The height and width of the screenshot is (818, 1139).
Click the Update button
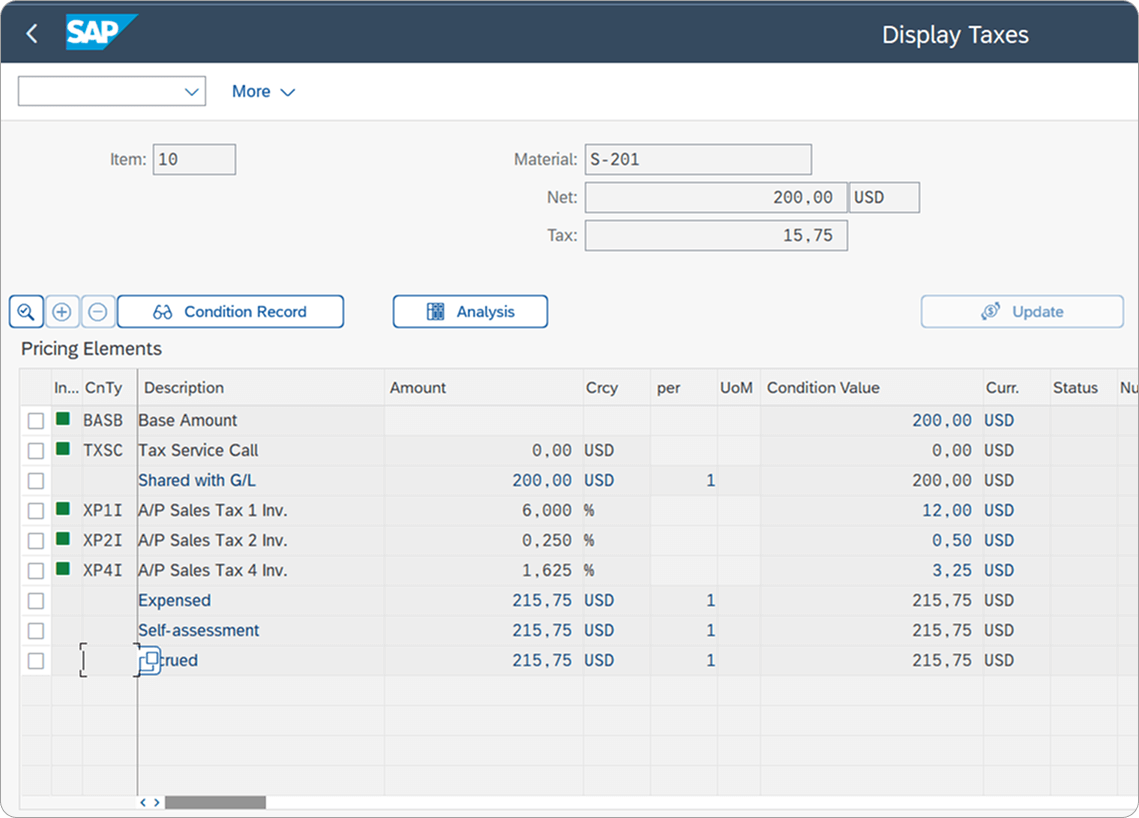[x=1022, y=311]
